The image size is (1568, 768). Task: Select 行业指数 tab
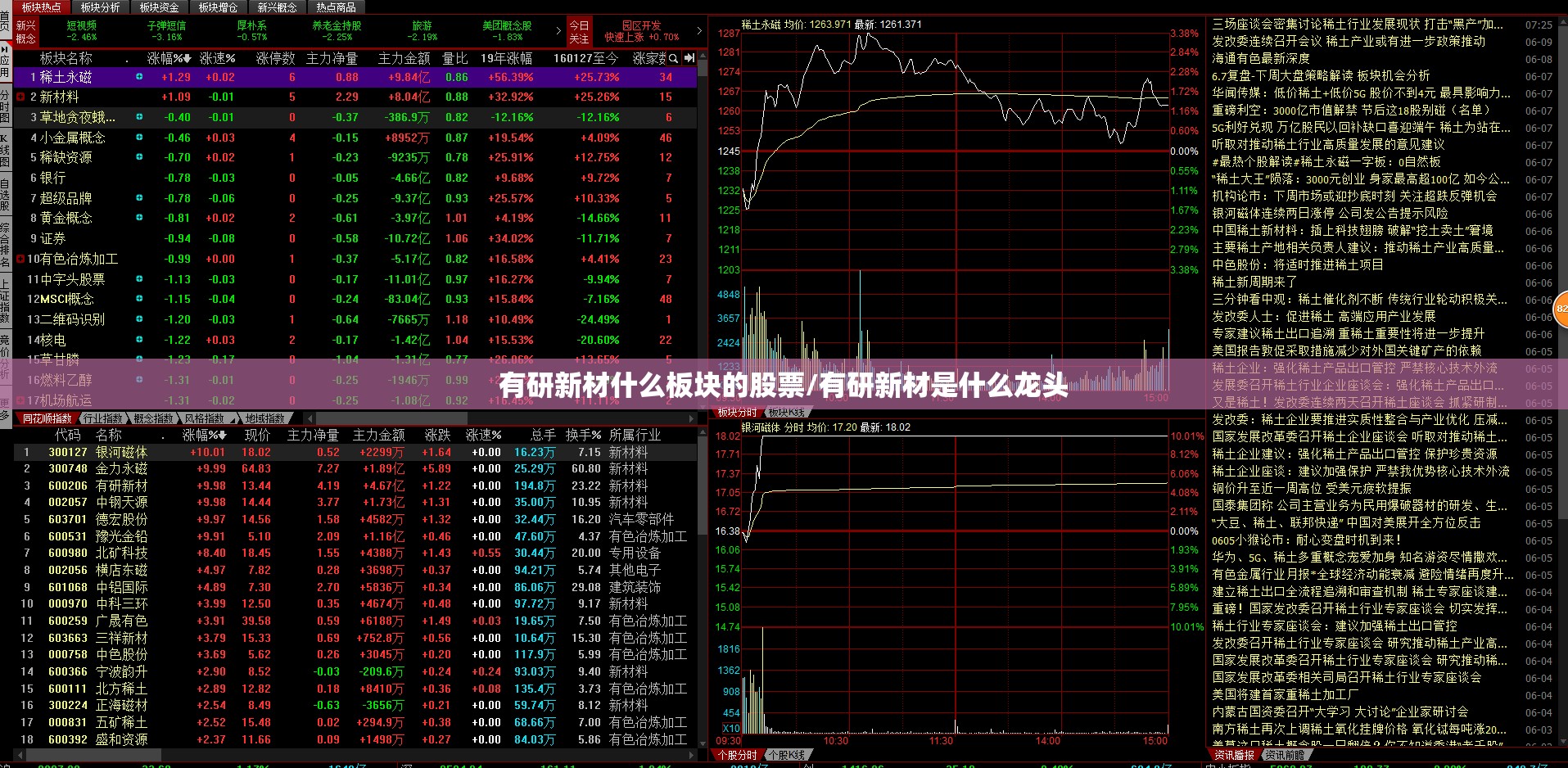(103, 418)
